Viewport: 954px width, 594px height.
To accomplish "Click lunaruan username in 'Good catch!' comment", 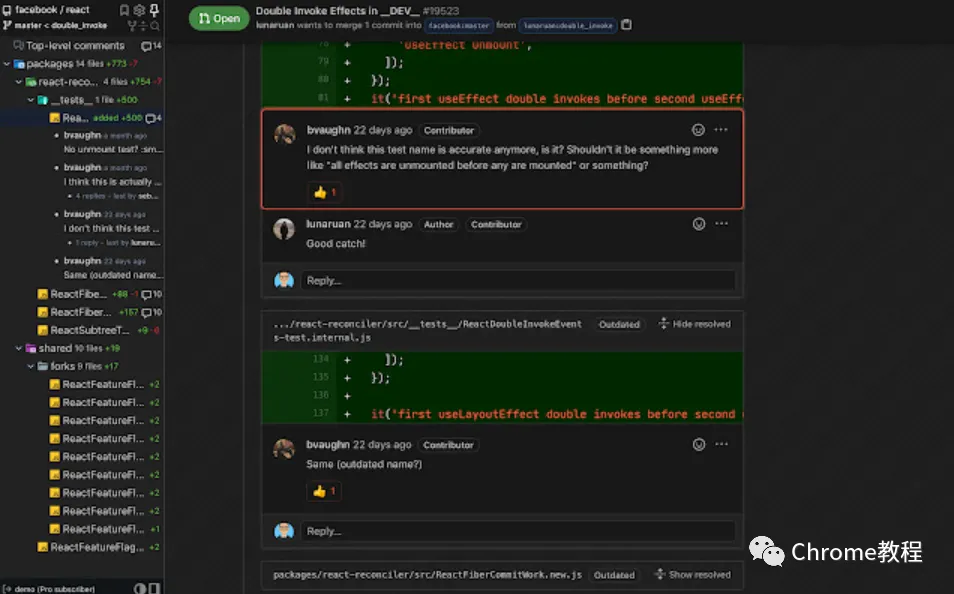I will tap(329, 224).
